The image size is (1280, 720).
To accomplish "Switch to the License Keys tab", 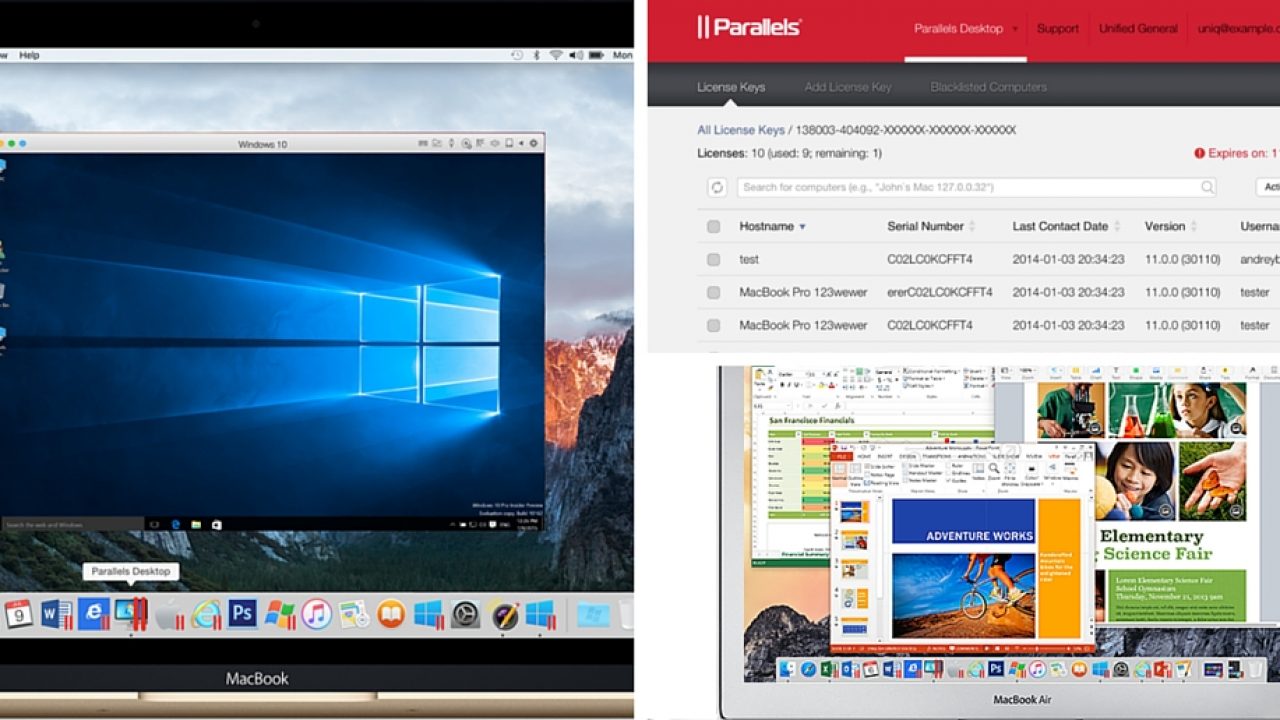I will (x=731, y=87).
